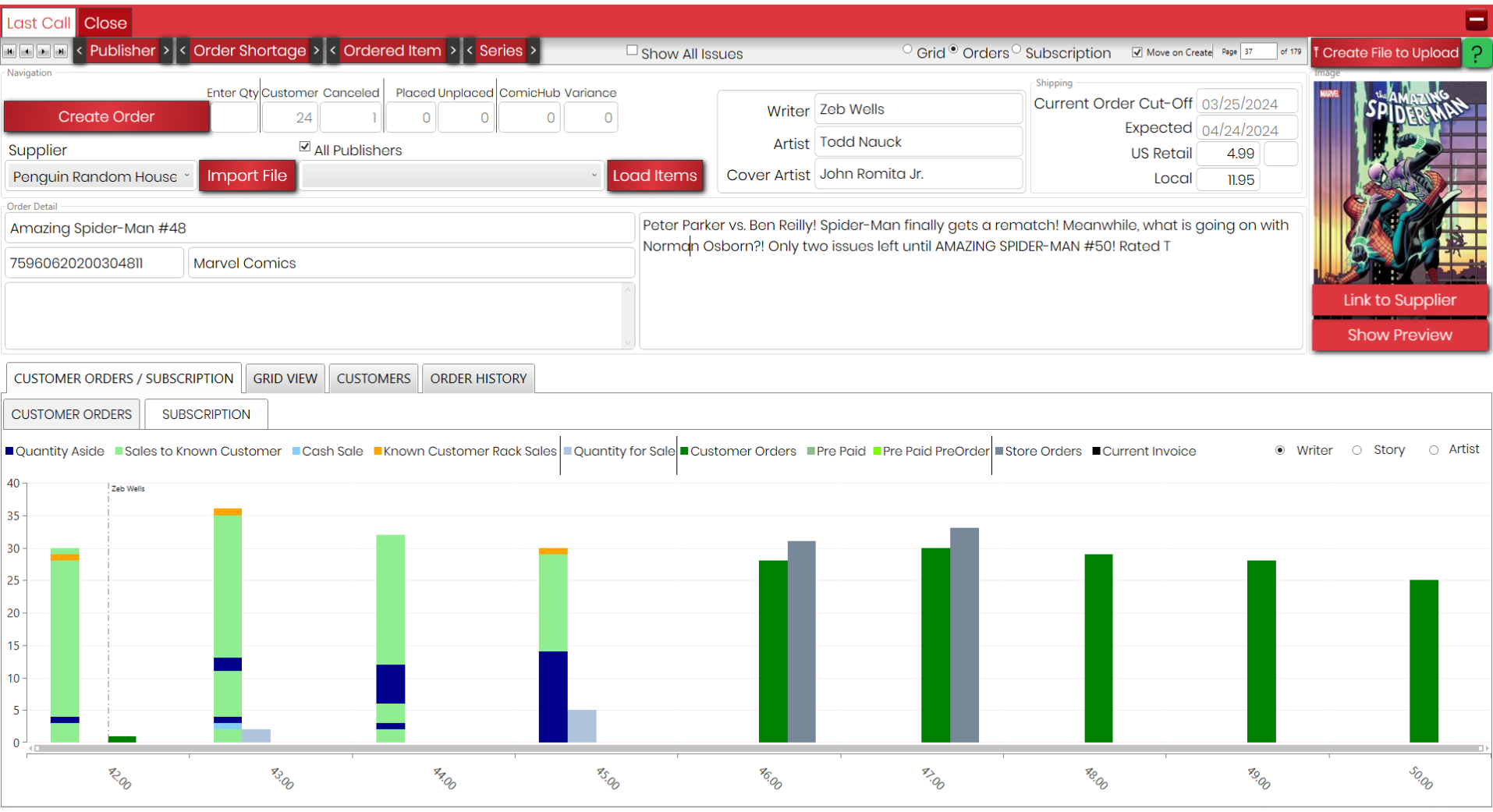Click the Known Customer Rack Sales swatch

click(378, 451)
